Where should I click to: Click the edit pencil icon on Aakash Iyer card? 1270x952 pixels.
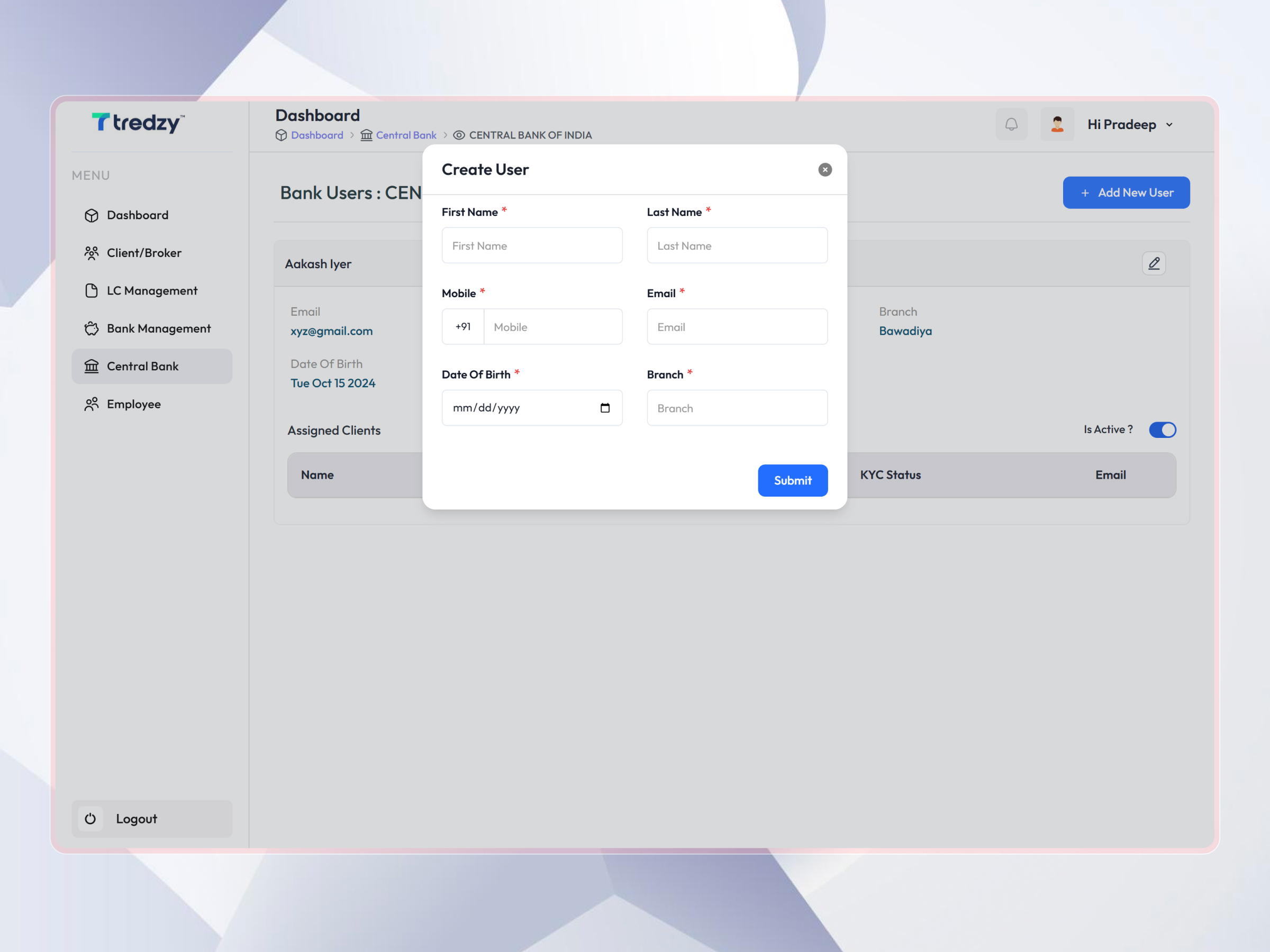pos(1154,263)
